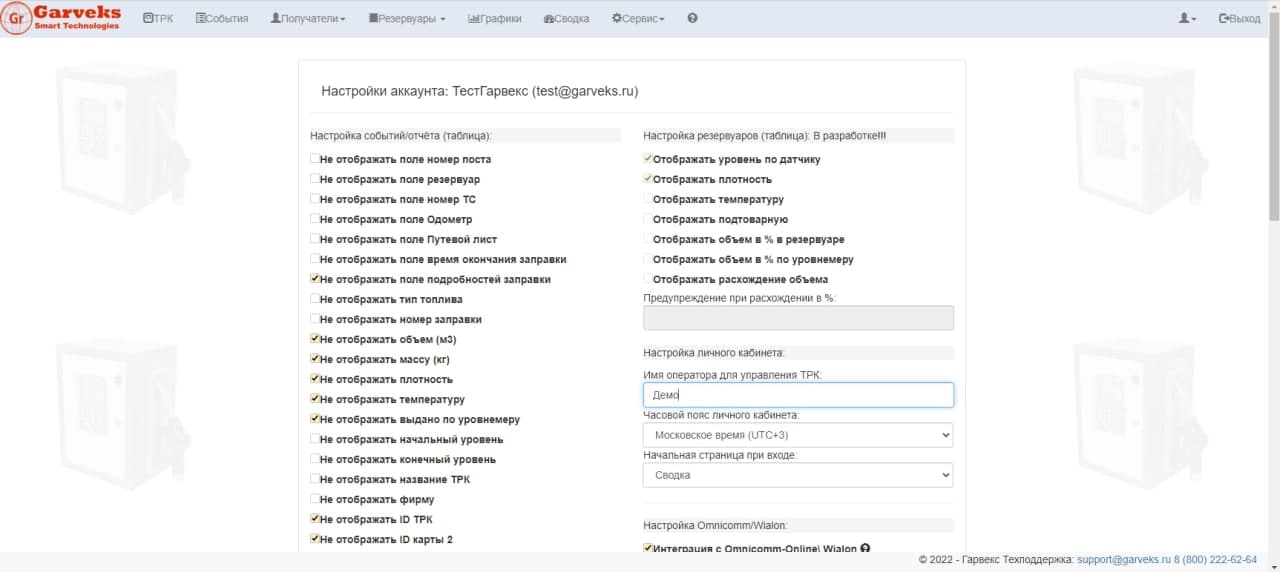
Task: Open the Сводка dashboard page
Action: click(566, 18)
